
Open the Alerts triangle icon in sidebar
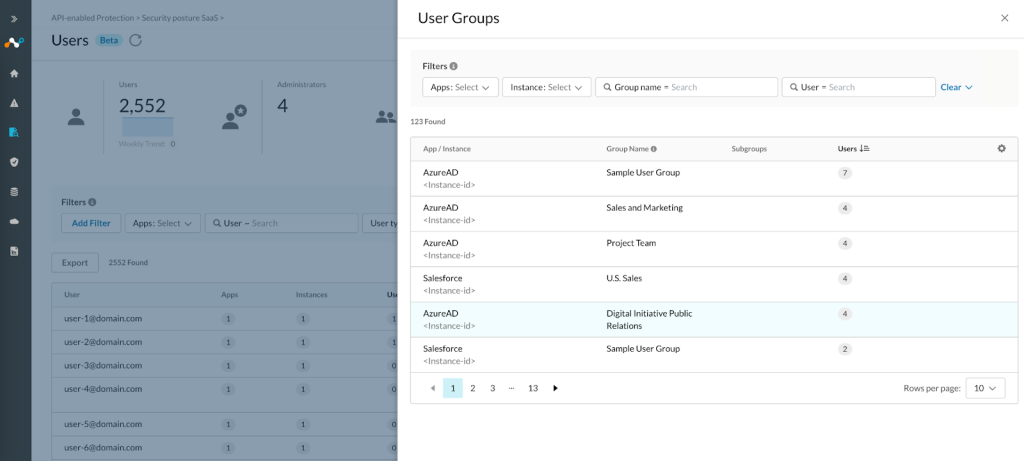pos(14,103)
